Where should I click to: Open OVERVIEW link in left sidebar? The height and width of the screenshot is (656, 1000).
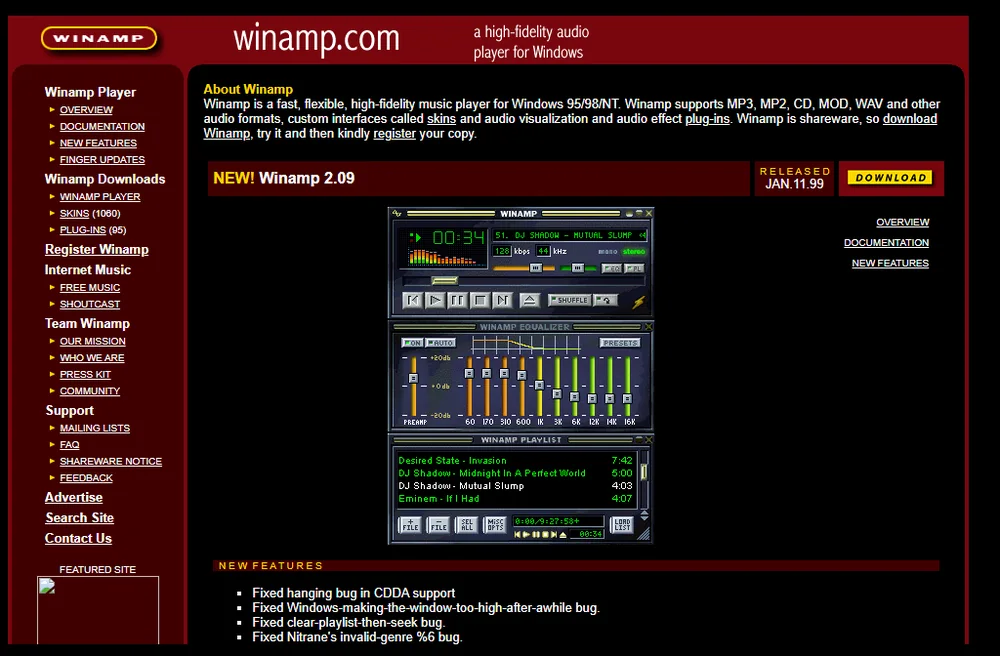coord(86,110)
